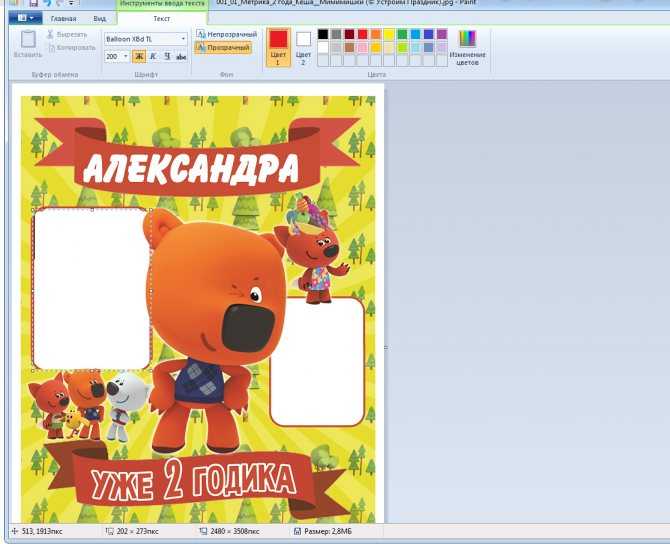Viewport: 670px width, 544px height.
Task: Toggle bold Ж formatting
Action: [139, 56]
